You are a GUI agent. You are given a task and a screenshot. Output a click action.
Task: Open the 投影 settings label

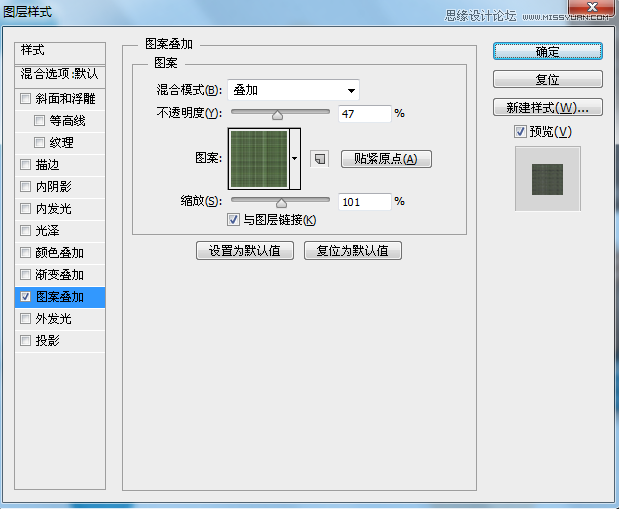tap(47, 340)
